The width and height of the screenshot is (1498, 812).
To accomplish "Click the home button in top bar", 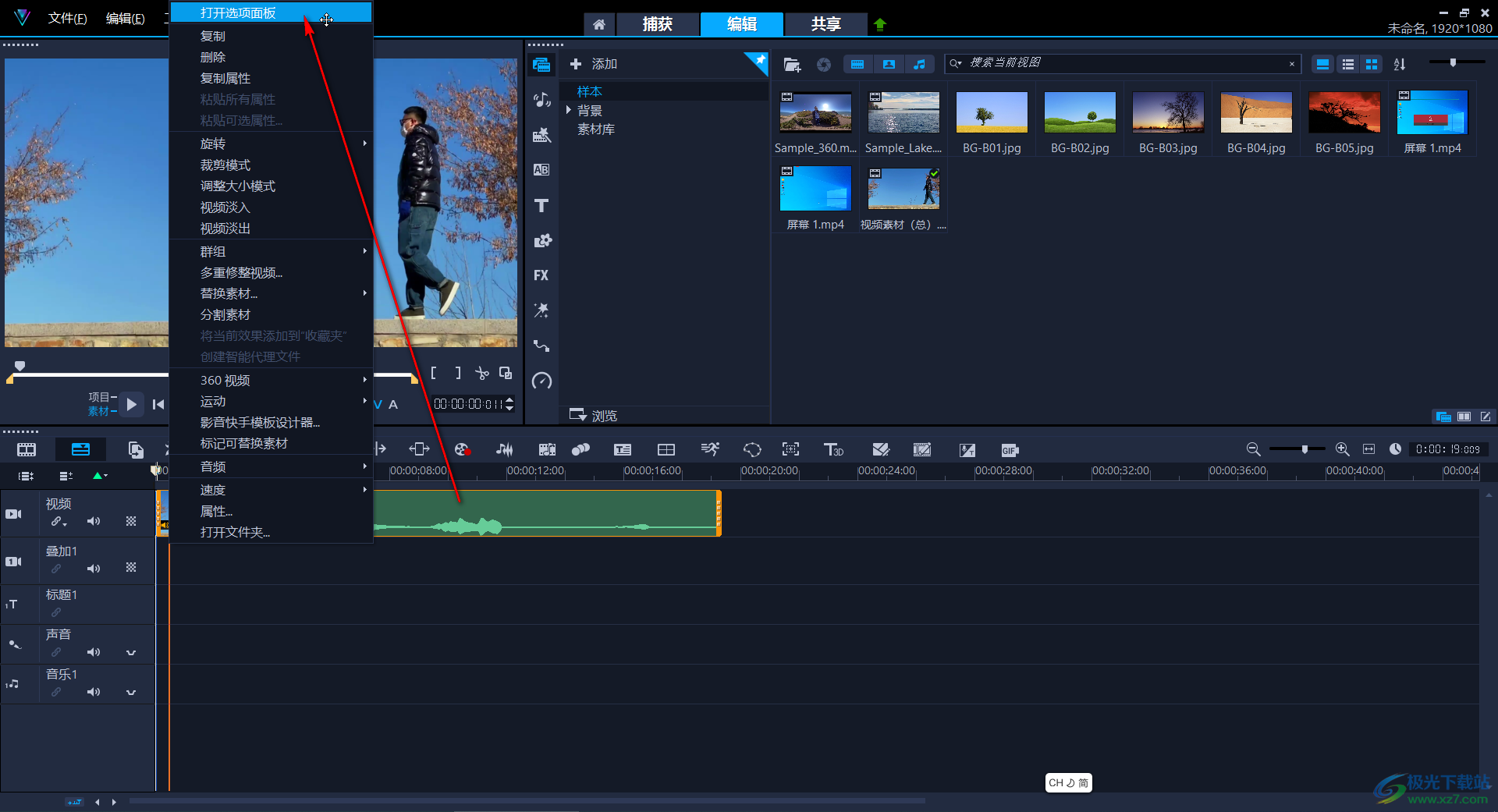I will click(599, 24).
